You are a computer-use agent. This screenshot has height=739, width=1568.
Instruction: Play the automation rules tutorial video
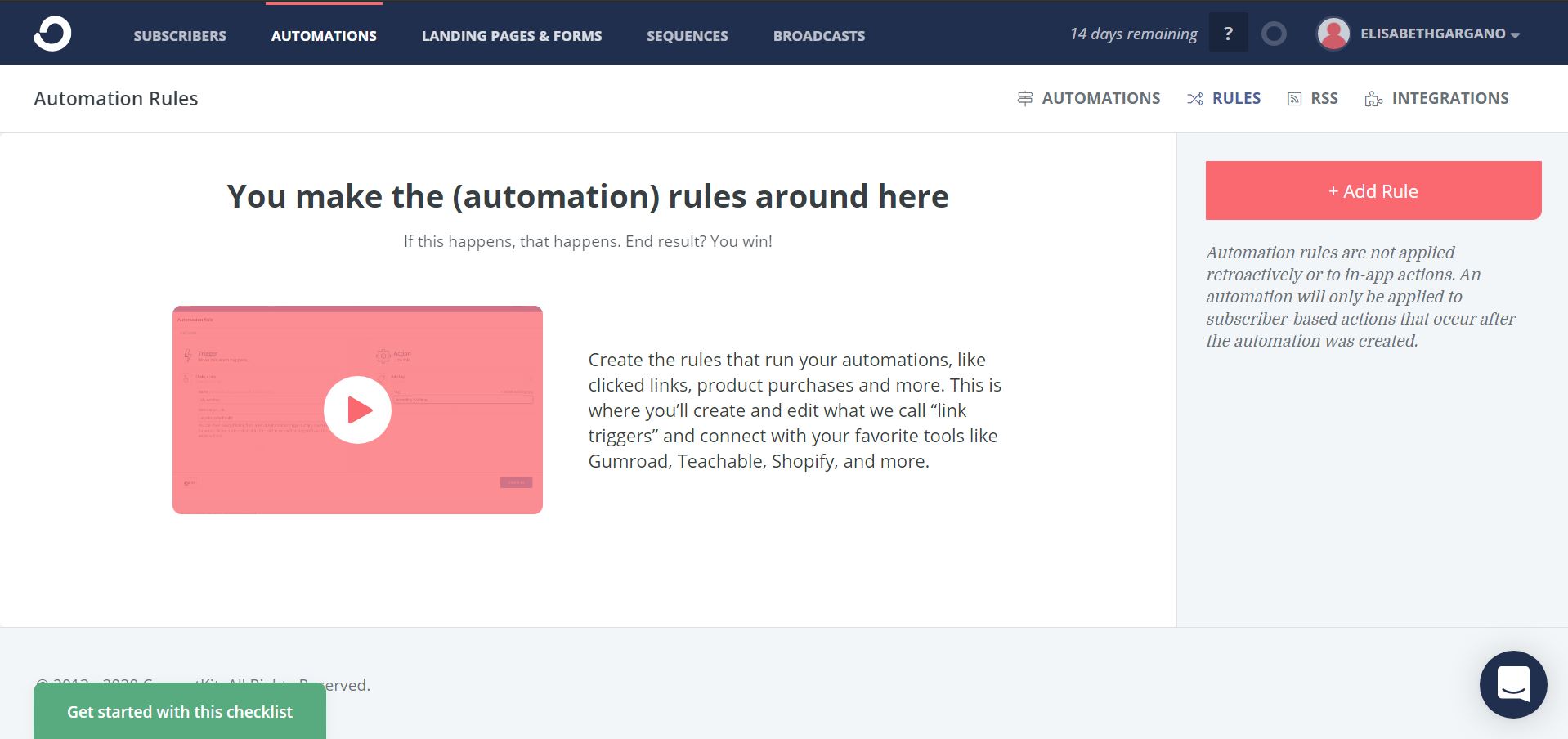tap(357, 410)
